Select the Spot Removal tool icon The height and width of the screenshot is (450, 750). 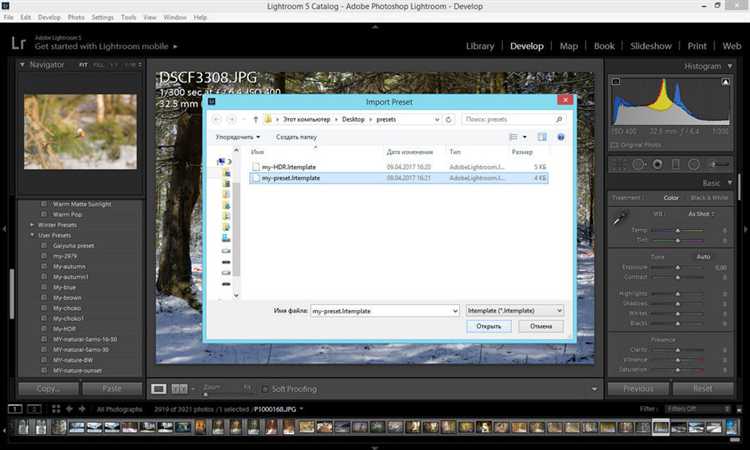[x=639, y=165]
